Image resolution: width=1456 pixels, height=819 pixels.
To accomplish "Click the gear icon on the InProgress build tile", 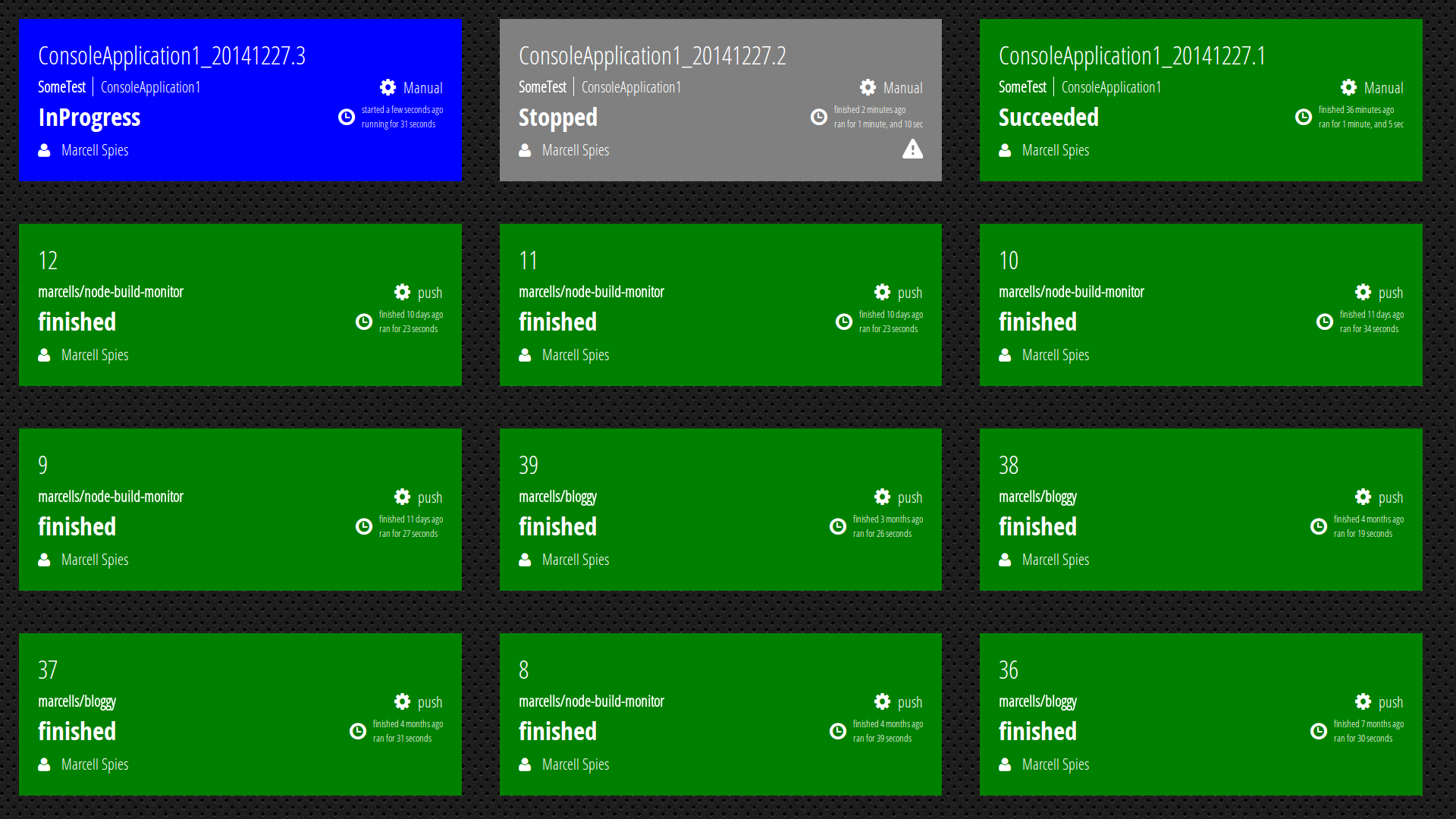I will coord(388,87).
